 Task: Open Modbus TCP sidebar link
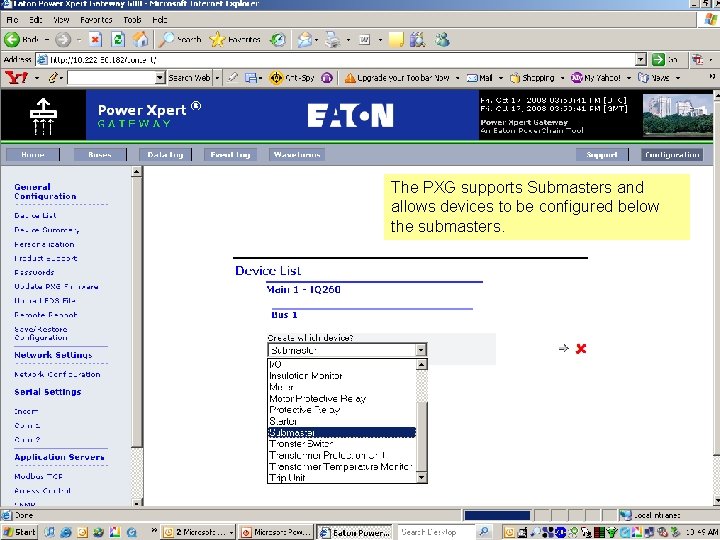click(39, 477)
